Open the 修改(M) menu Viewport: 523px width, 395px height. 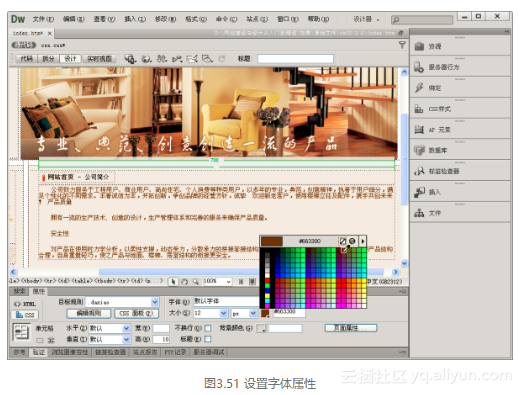pos(165,19)
